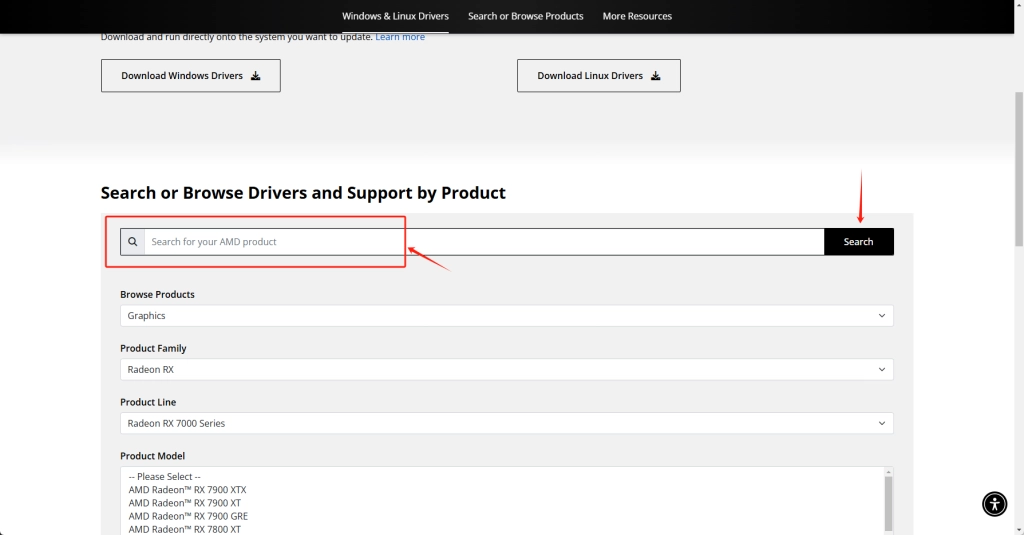
Task: Click download arrow icon on Windows Drivers
Action: (255, 76)
